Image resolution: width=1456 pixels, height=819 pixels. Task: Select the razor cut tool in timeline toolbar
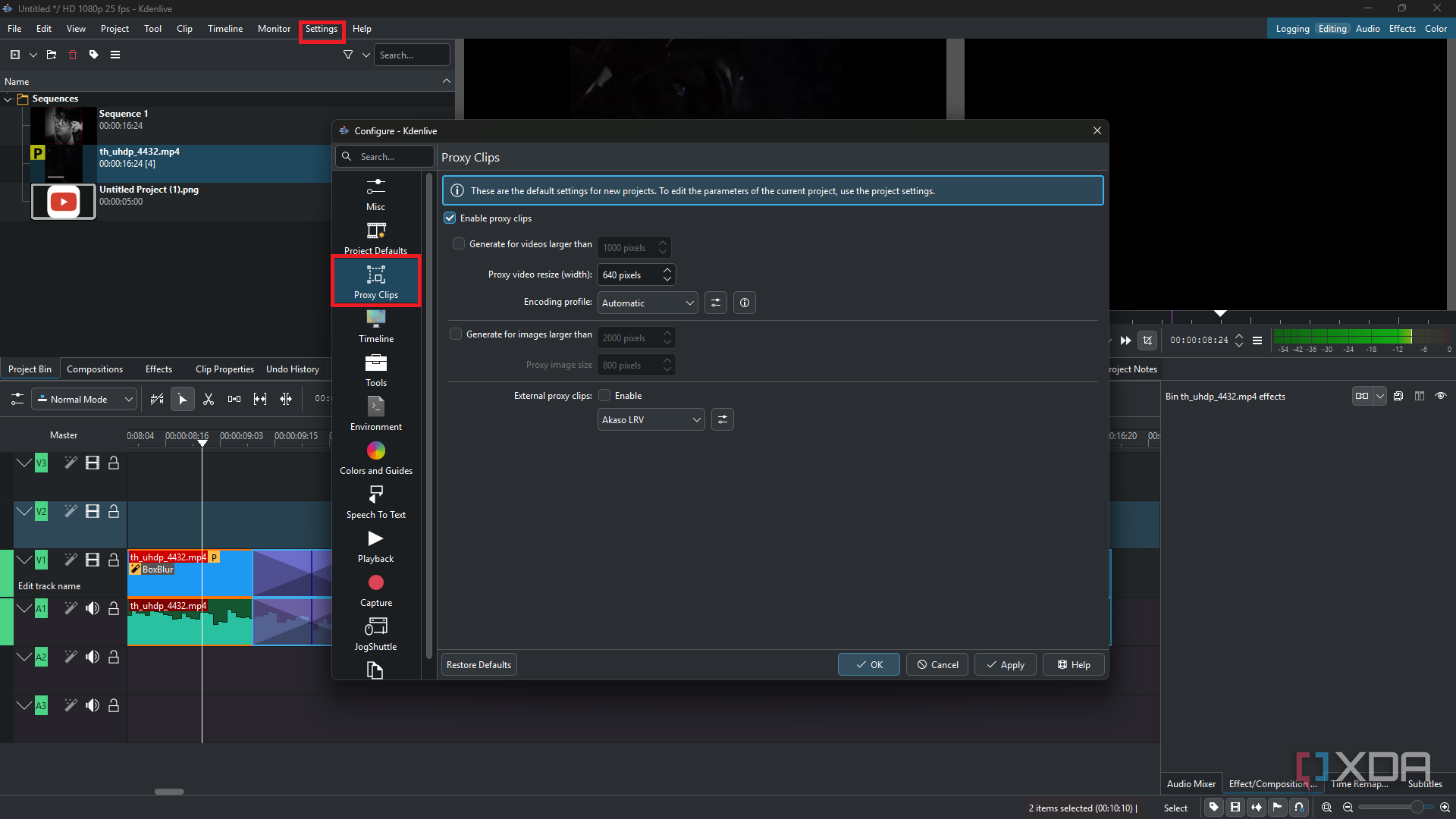(x=209, y=399)
